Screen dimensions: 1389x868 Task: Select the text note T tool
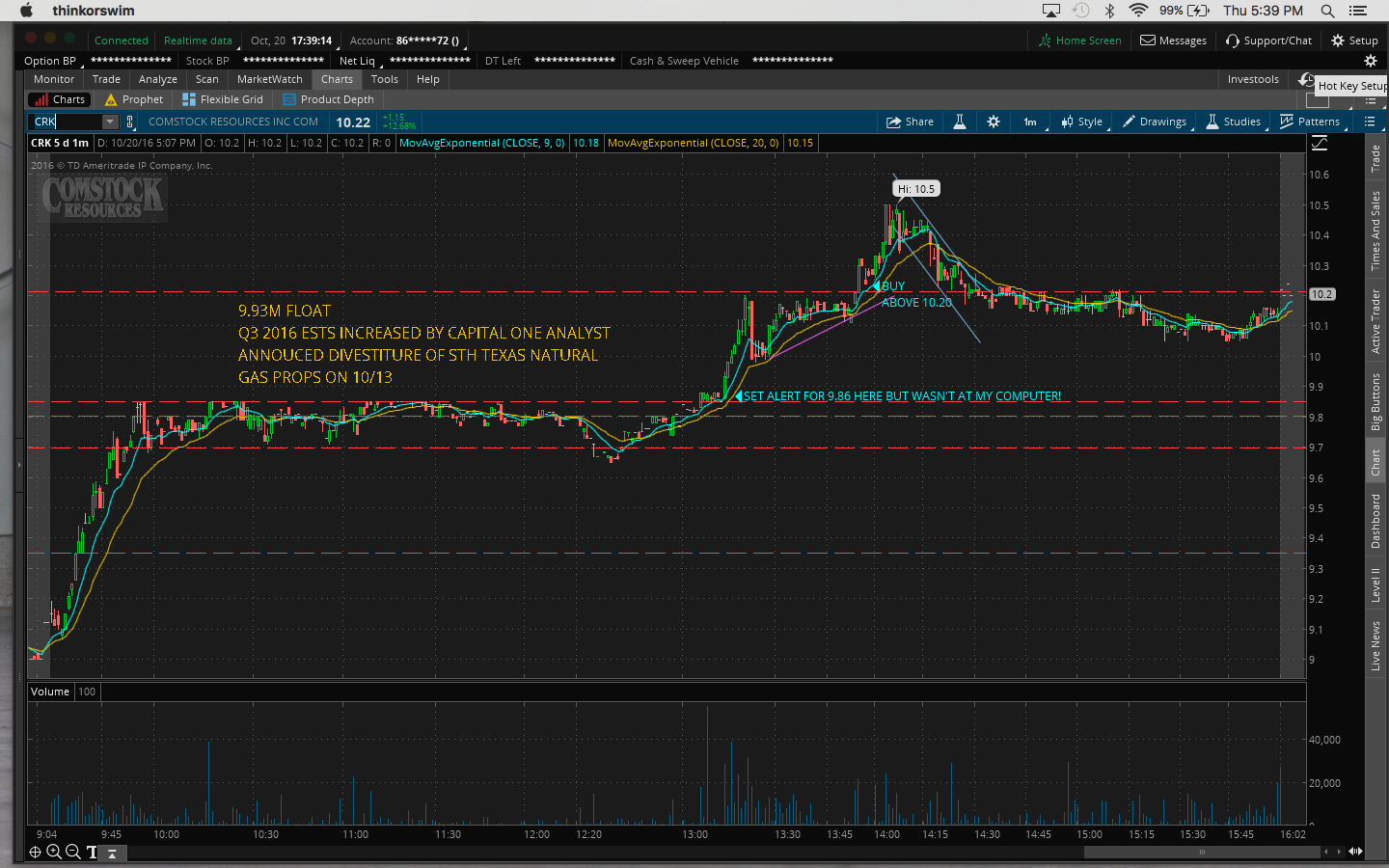click(x=93, y=852)
